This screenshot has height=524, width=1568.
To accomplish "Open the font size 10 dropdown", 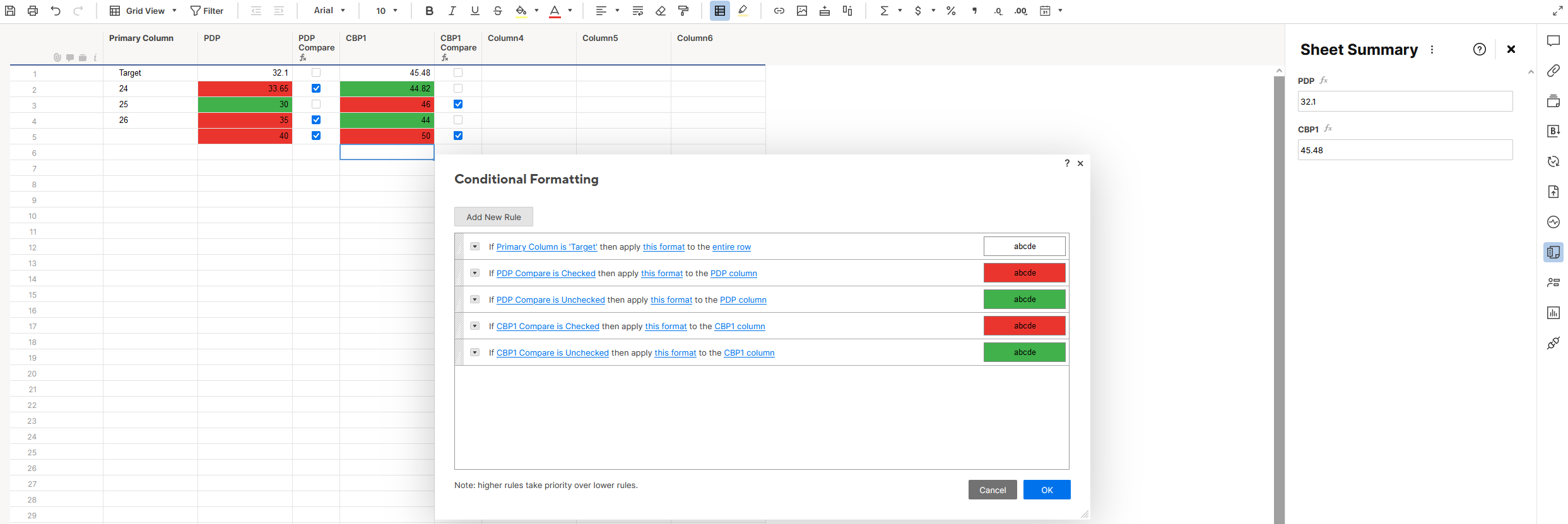I will click(387, 11).
